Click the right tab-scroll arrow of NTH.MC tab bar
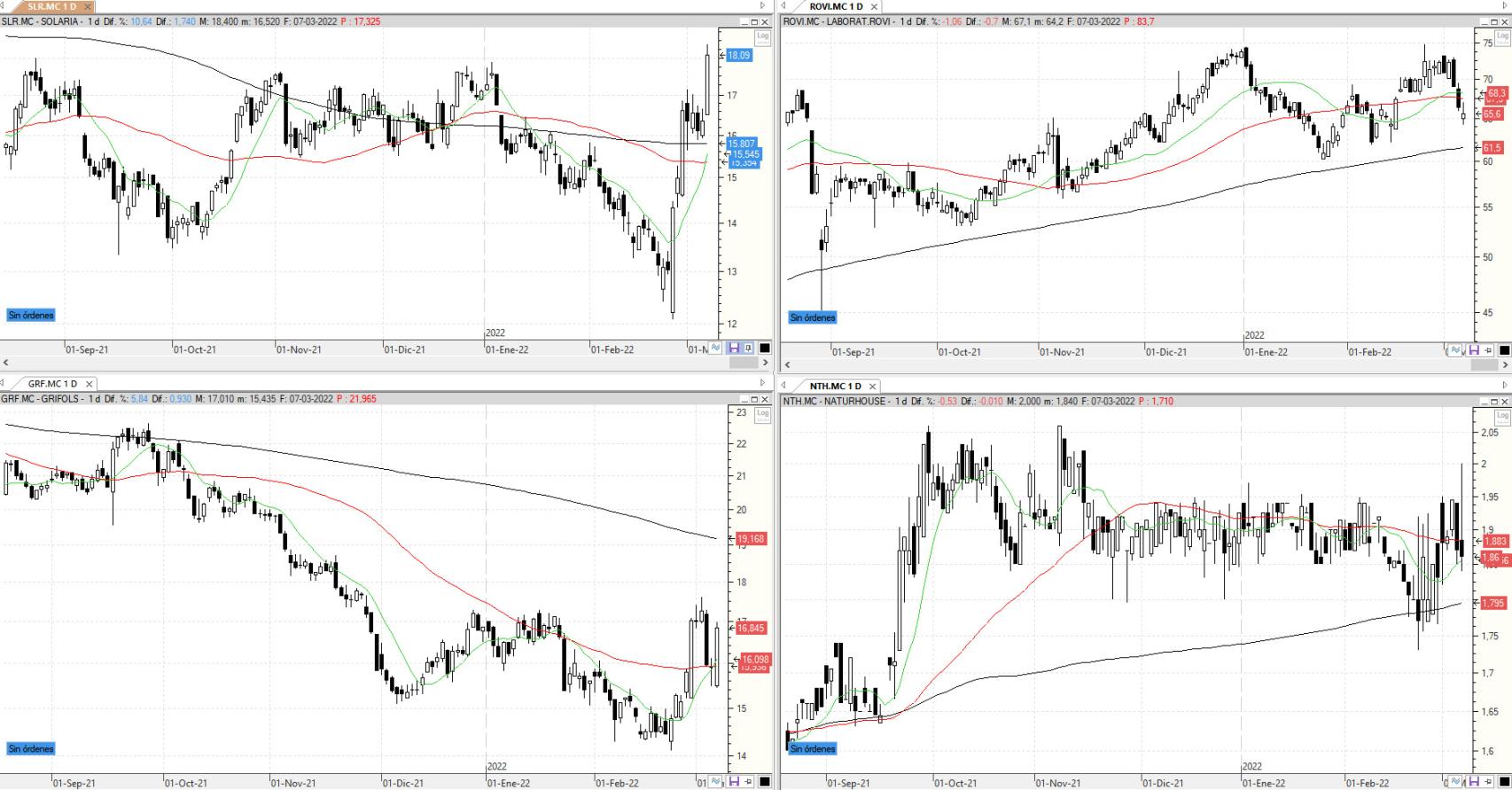The width and height of the screenshot is (1512, 790). (1503, 385)
